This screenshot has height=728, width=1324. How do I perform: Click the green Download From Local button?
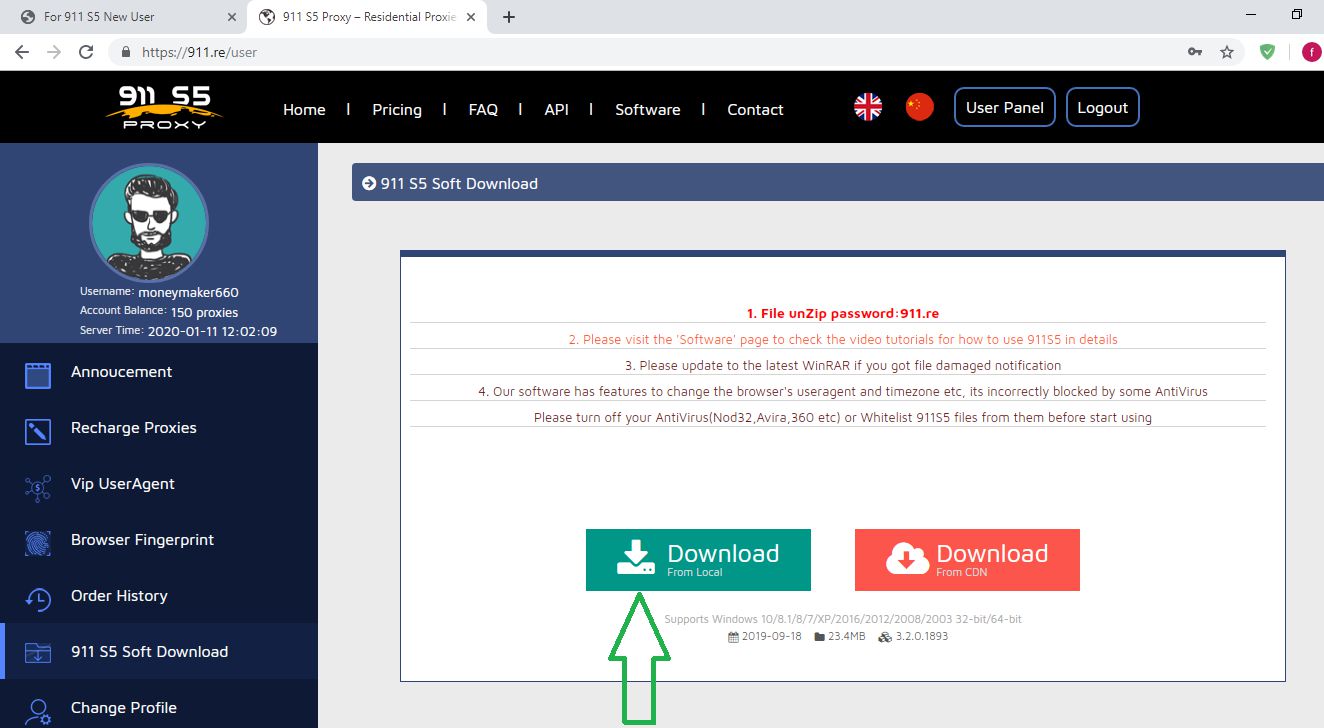(698, 560)
